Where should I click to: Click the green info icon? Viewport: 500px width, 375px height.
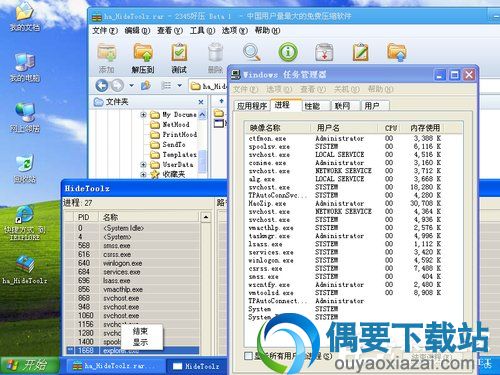point(288,52)
